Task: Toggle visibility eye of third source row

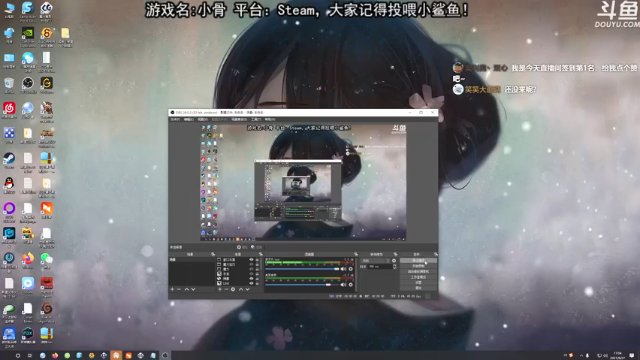Action: coord(251,269)
